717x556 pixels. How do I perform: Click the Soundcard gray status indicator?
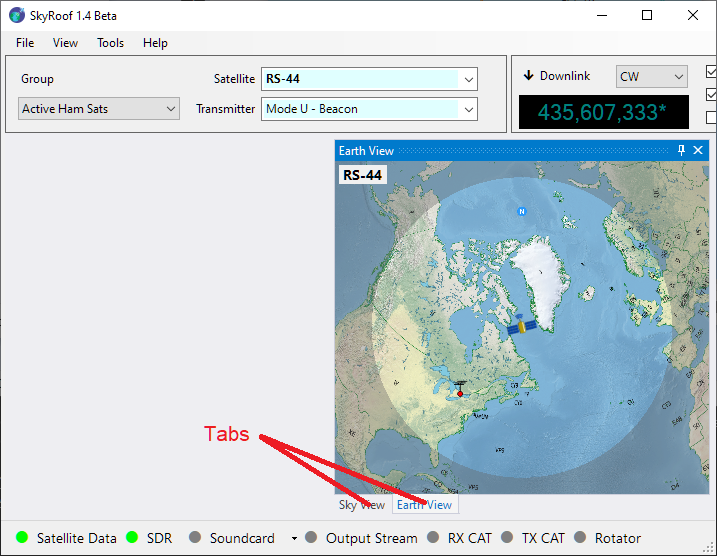click(195, 538)
